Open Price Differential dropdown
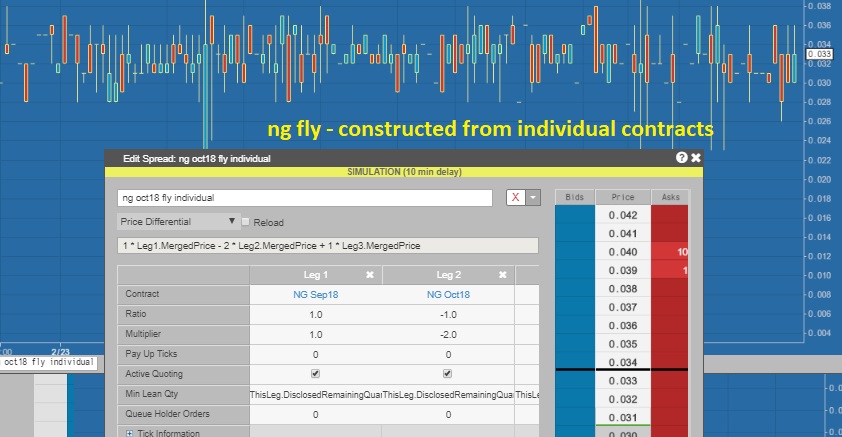 pos(178,221)
